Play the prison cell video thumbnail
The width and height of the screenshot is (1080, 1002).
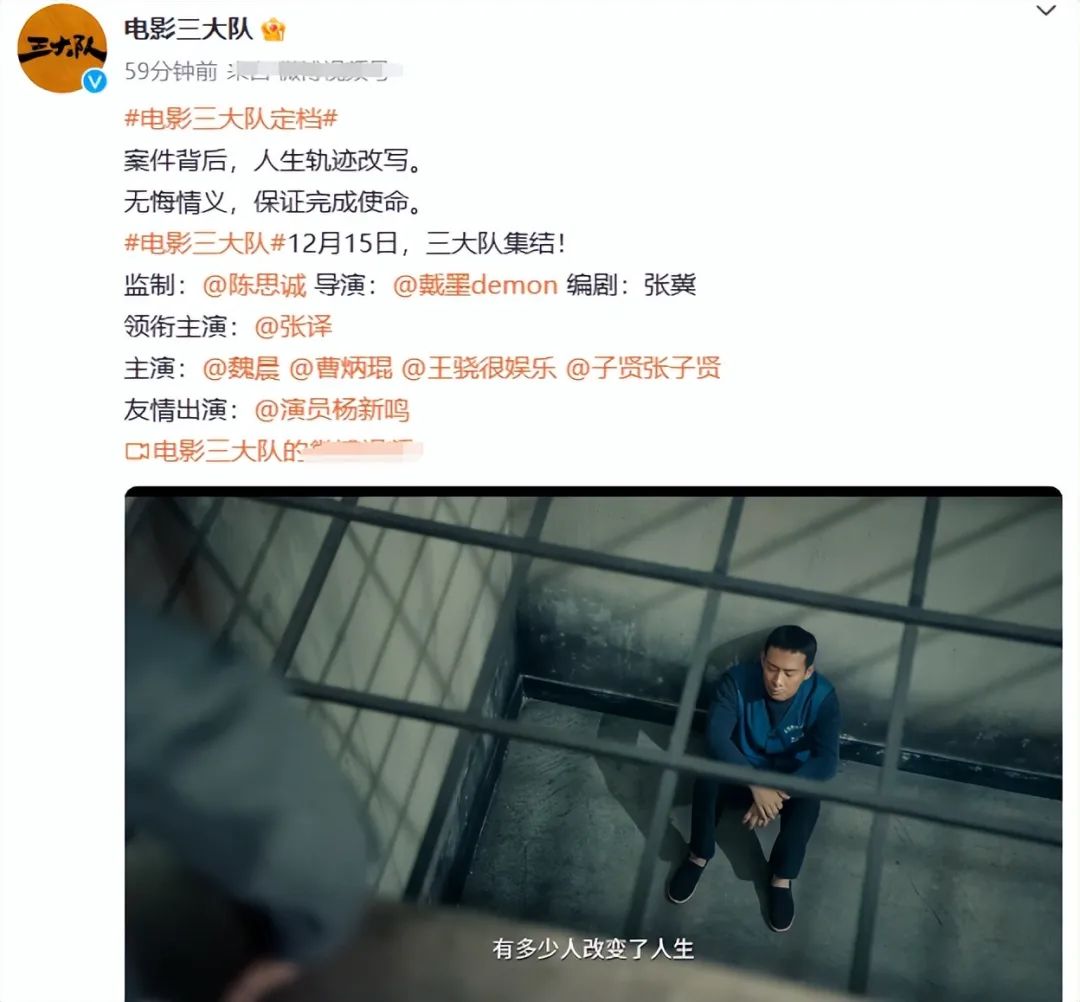(593, 744)
